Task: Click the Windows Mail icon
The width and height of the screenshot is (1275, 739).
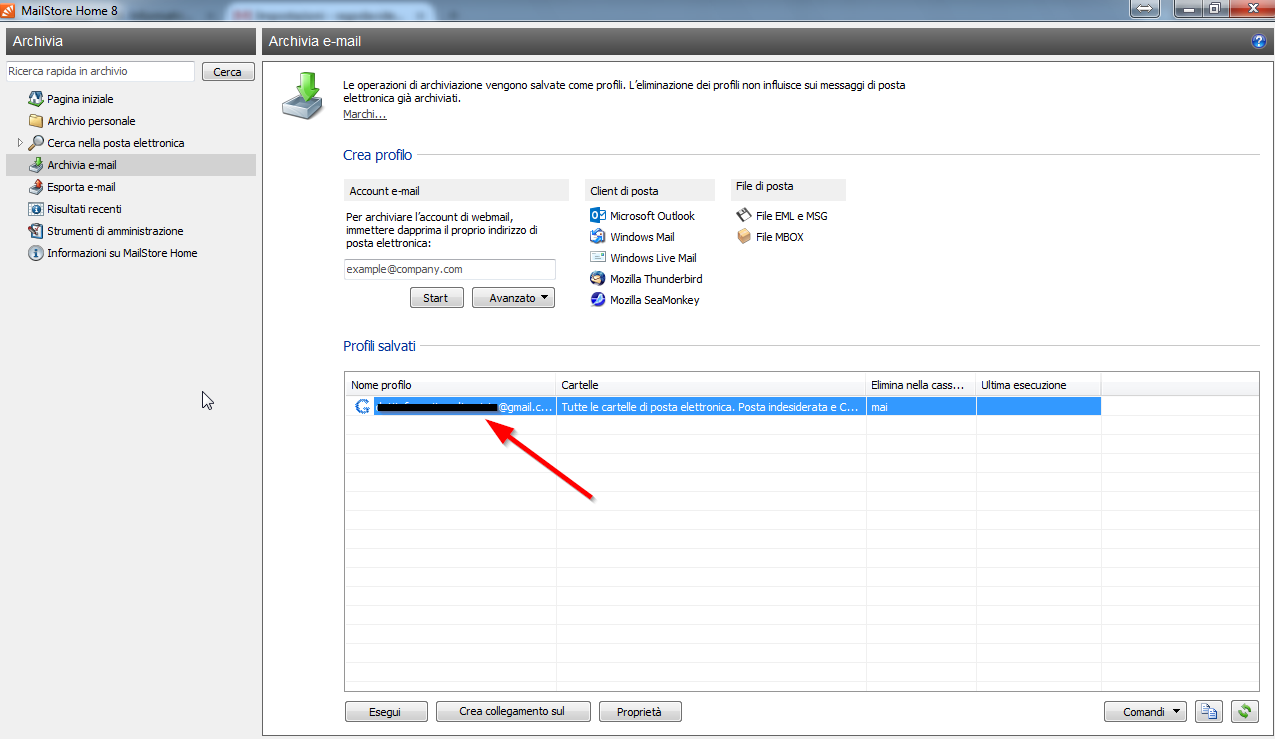Action: tap(598, 237)
